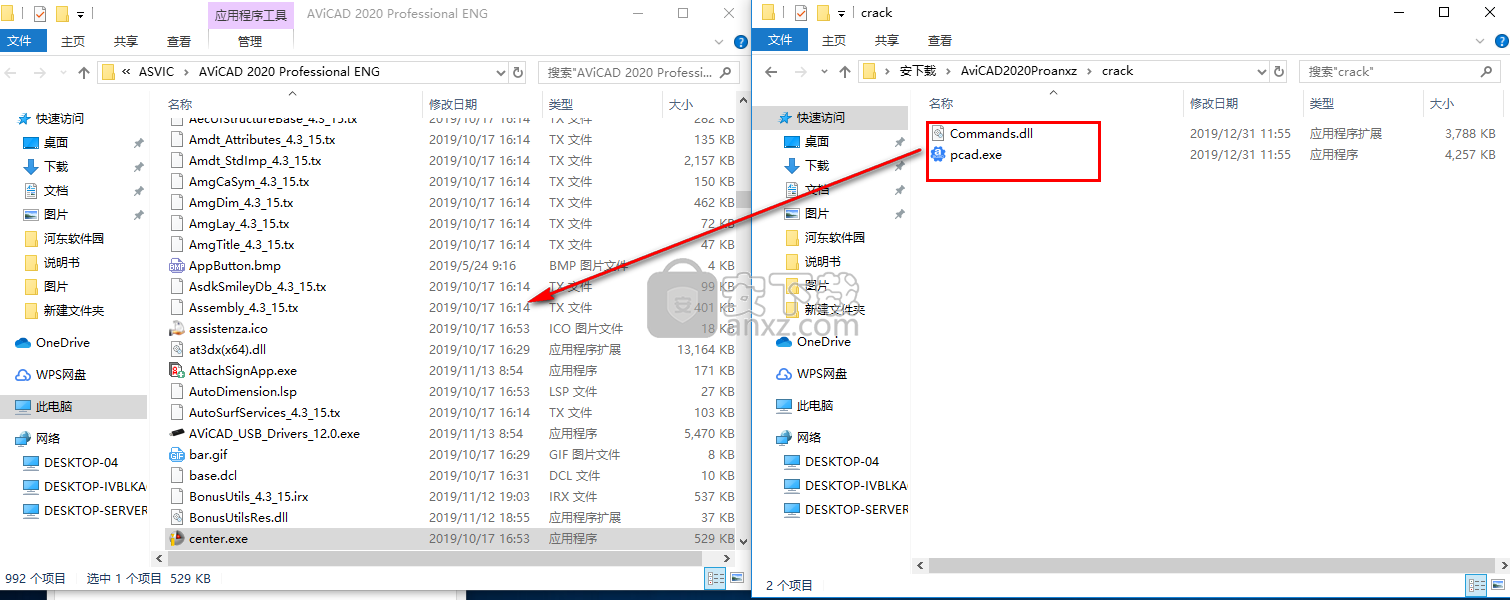This screenshot has height=600, width=1510.
Task: Click search magnifier in crack window
Action: point(1487,71)
